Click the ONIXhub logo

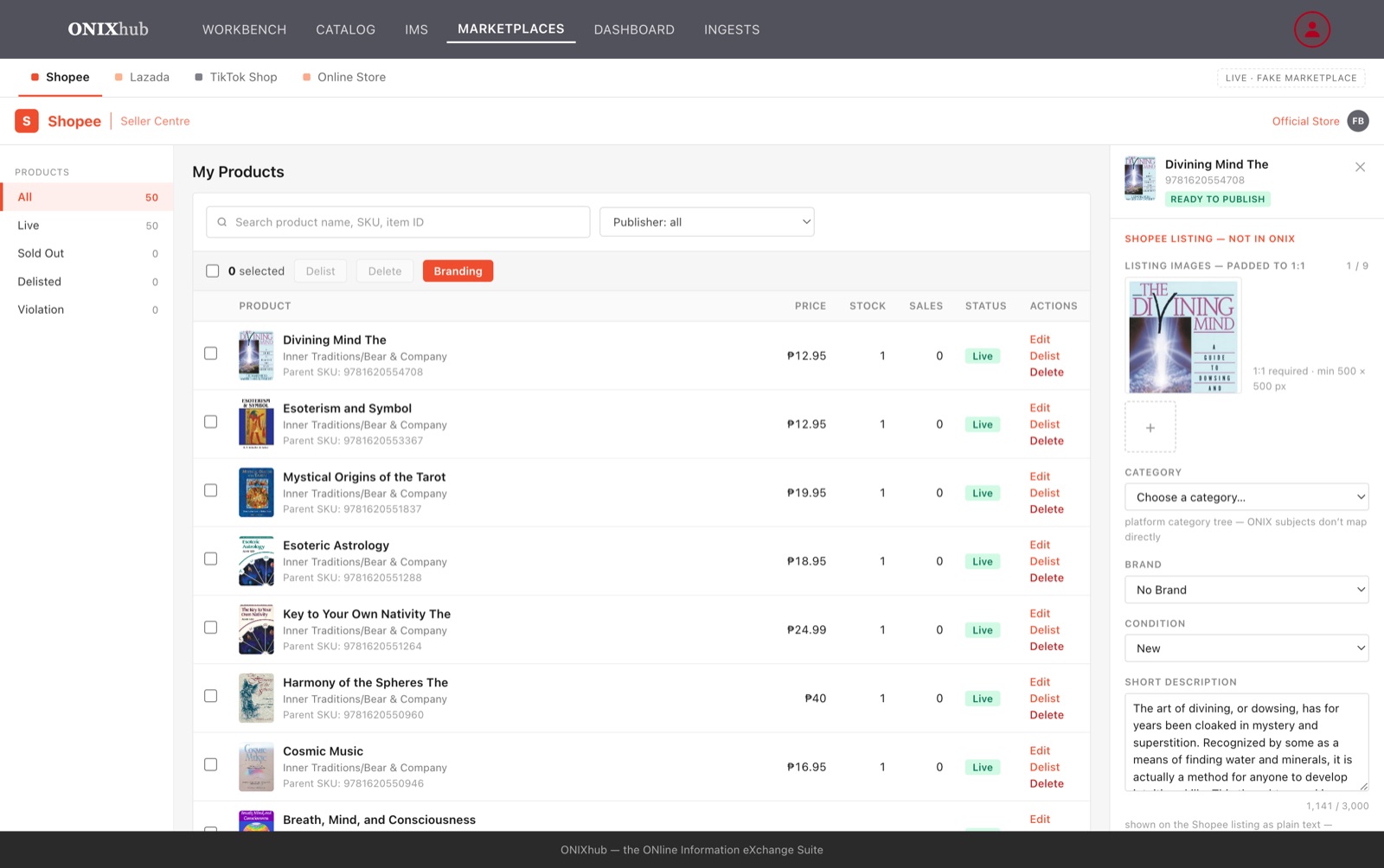pyautogui.click(x=108, y=29)
